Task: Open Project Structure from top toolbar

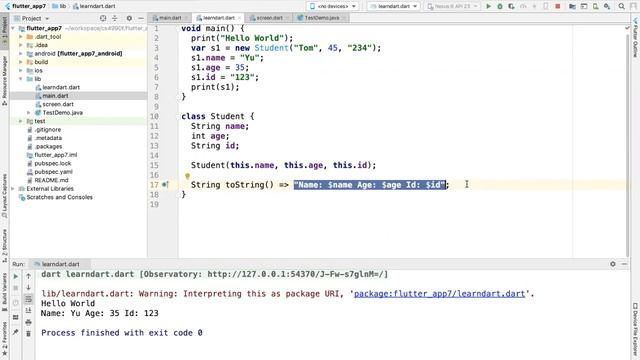Action: click(572, 6)
